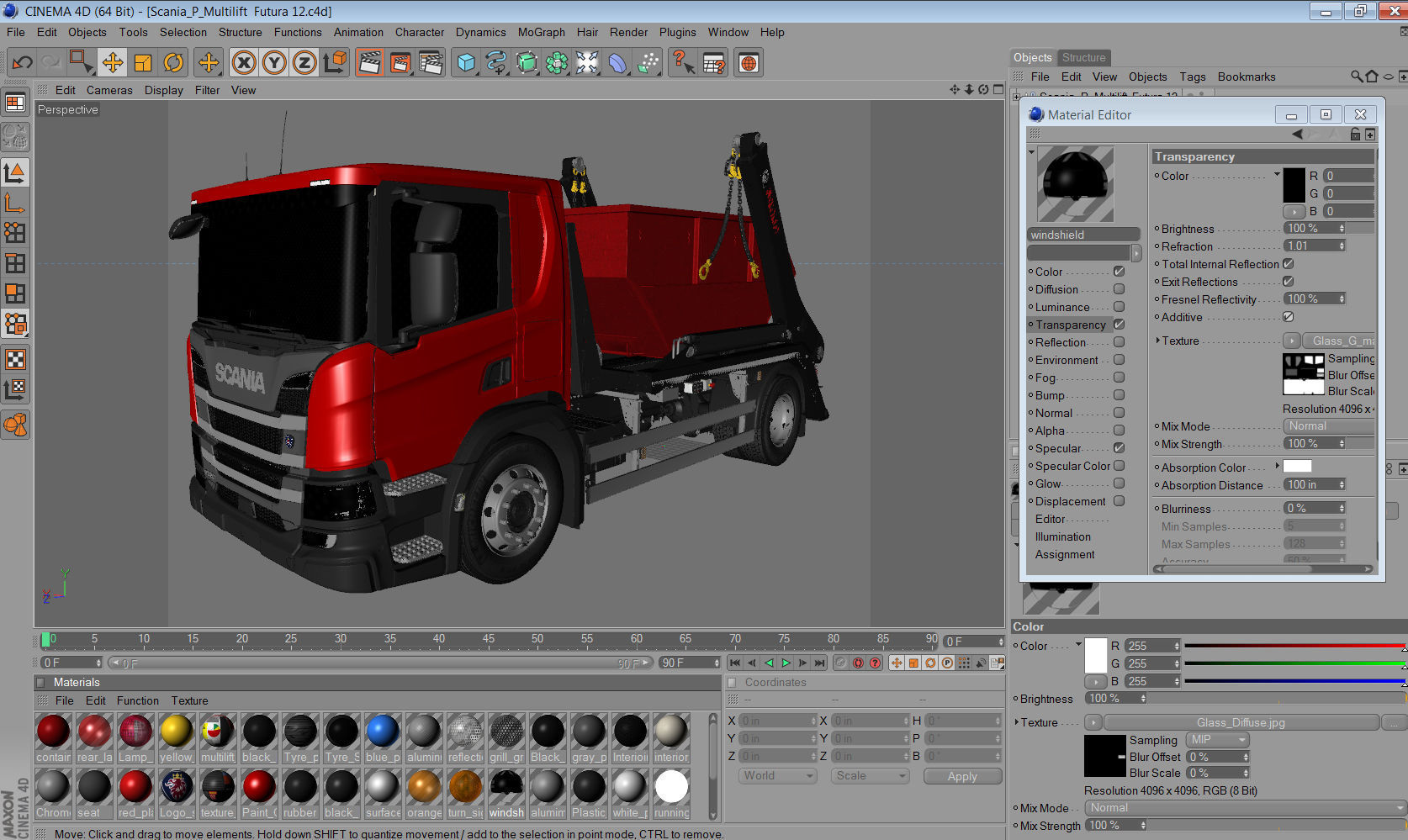The height and width of the screenshot is (840, 1408).
Task: Select Texture tool checkerboard icon
Action: pos(15,360)
